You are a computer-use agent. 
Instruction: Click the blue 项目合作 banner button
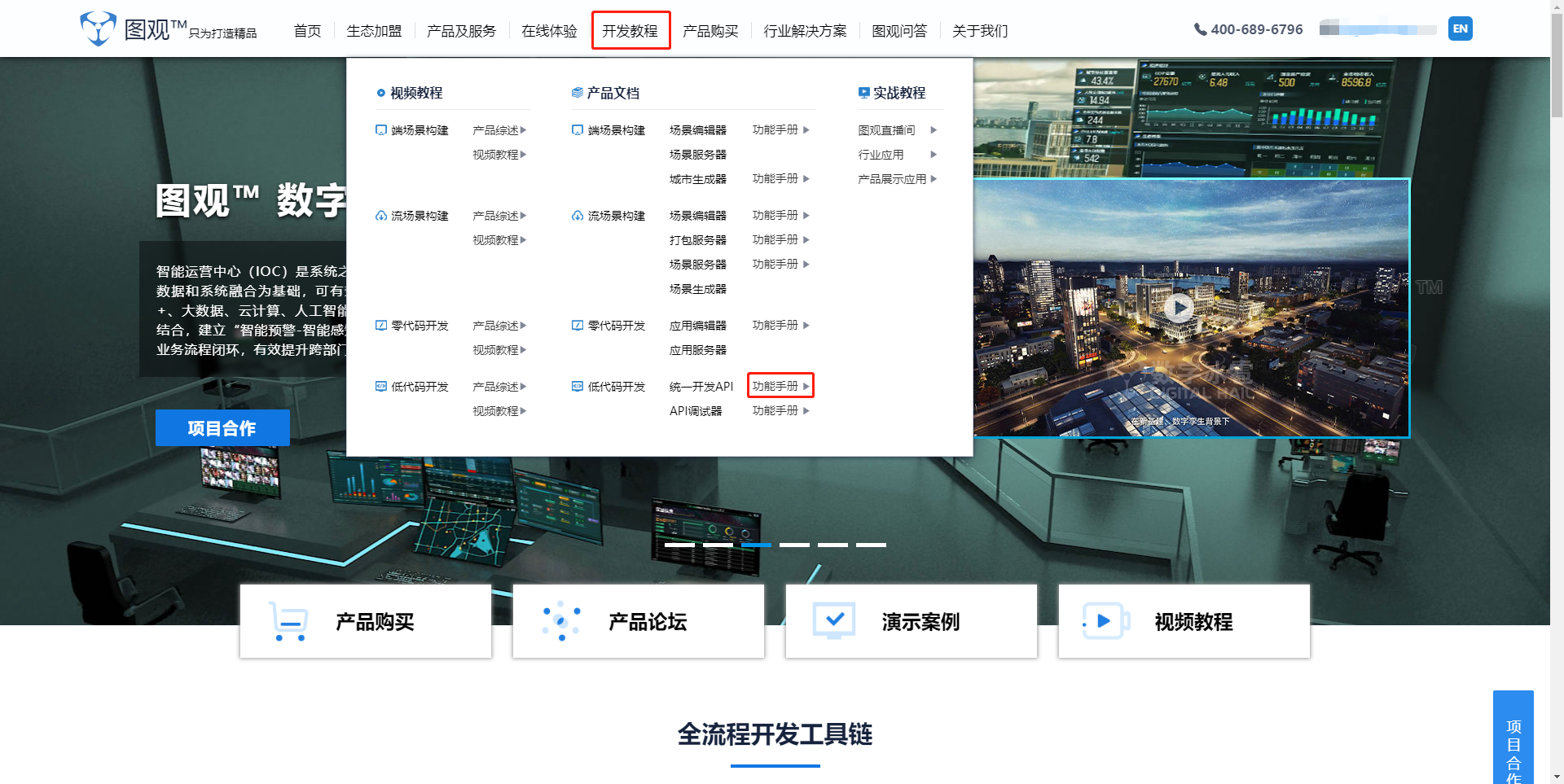(222, 427)
